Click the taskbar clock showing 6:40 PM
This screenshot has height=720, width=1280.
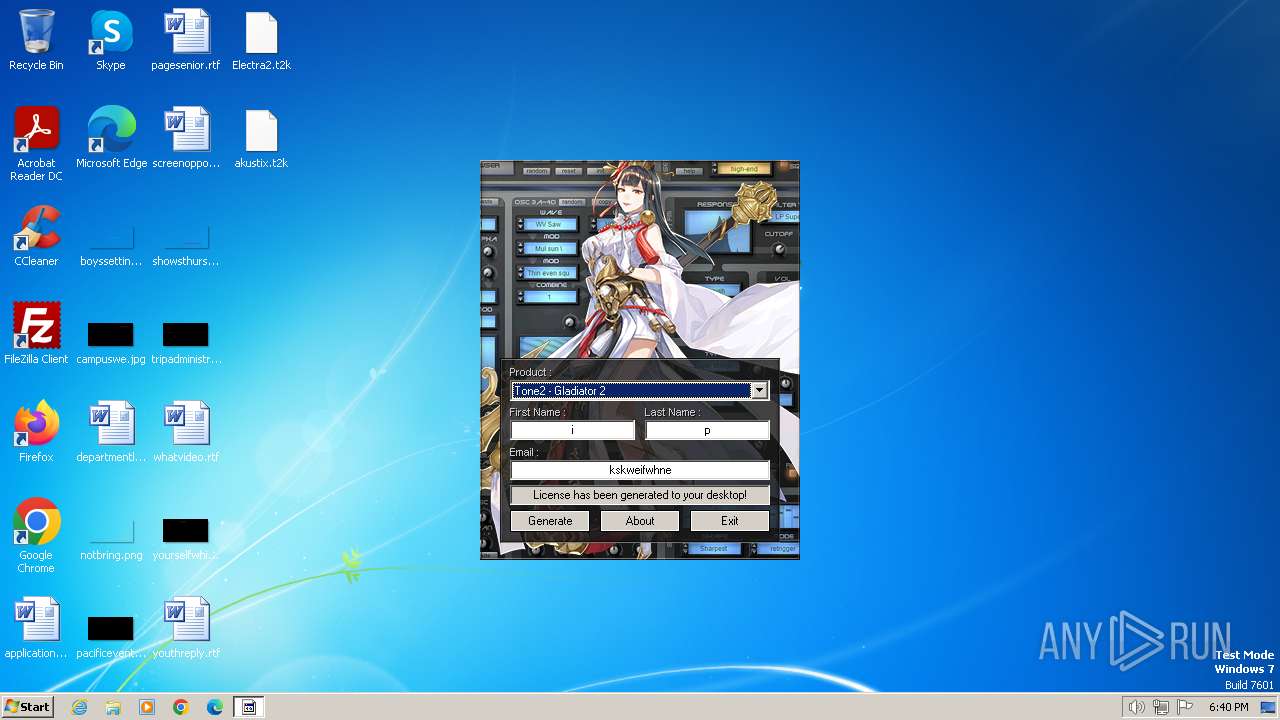coord(1228,707)
